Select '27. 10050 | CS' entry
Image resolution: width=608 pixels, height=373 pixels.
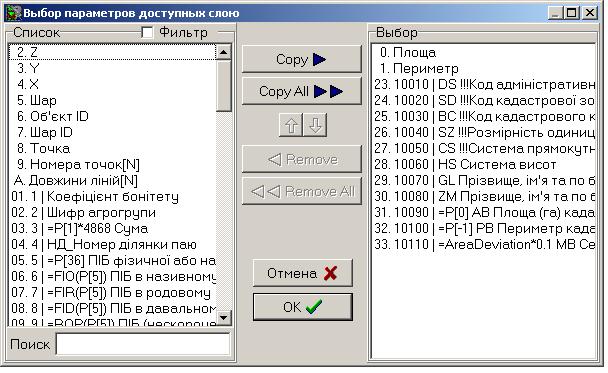(x=483, y=149)
